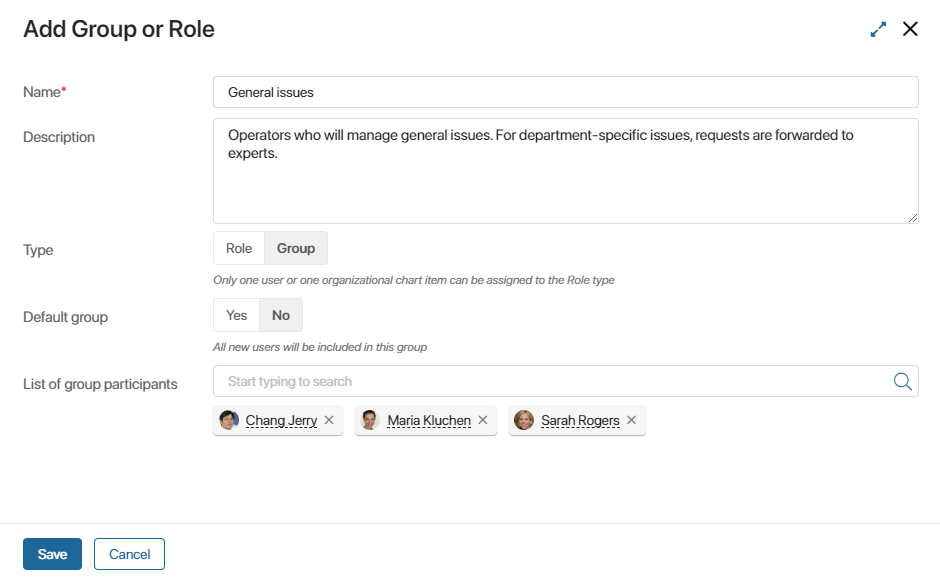Click Sarah Rogers' avatar picture

[524, 420]
